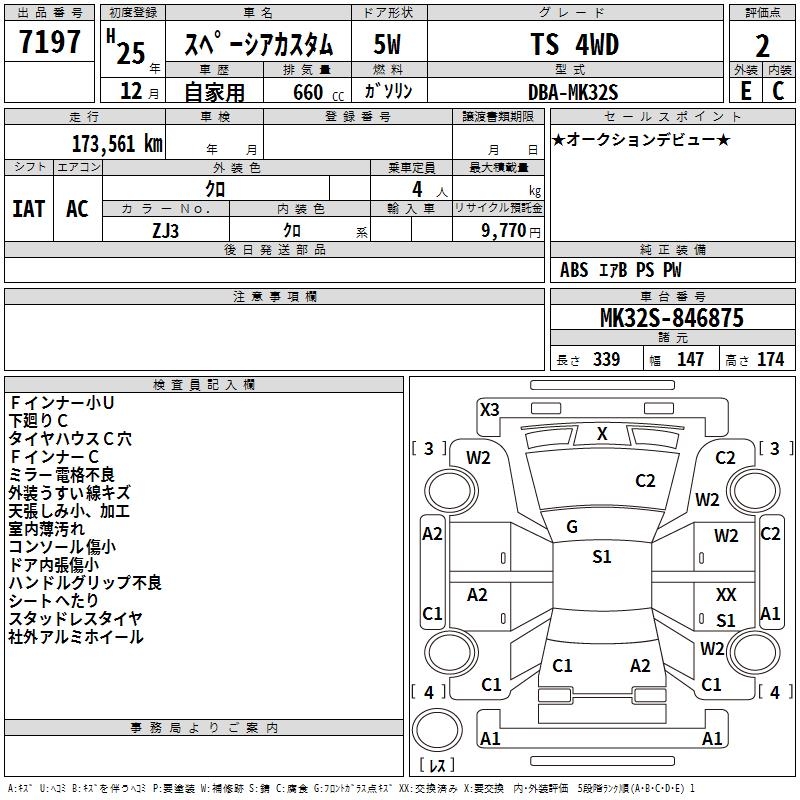Click the interior grade C
This screenshot has height=800, width=800.
(x=778, y=91)
